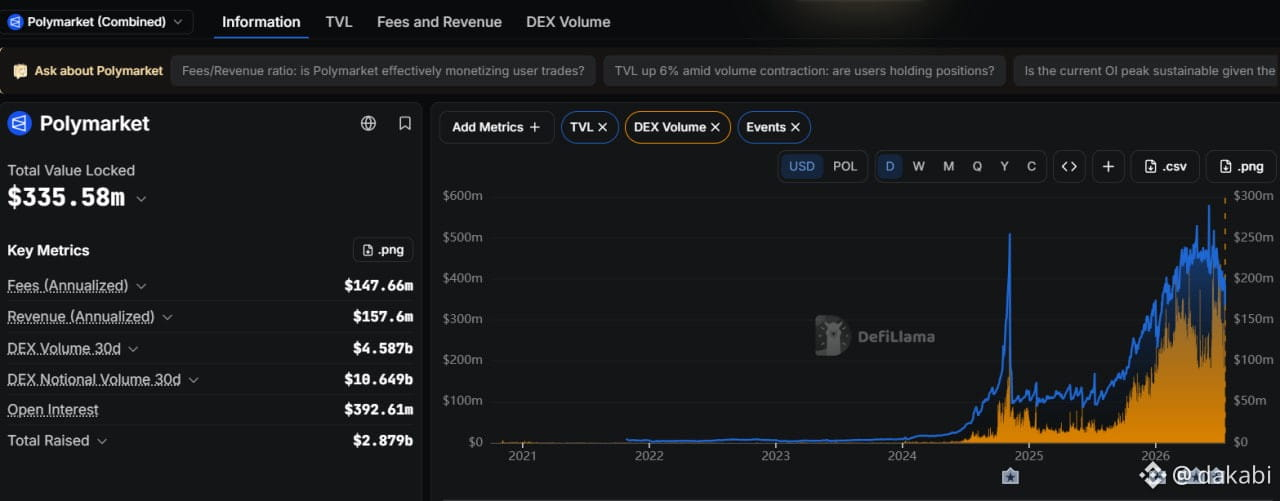Open the website globe icon beside Polymarket
The width and height of the screenshot is (1280, 501).
[x=368, y=123]
